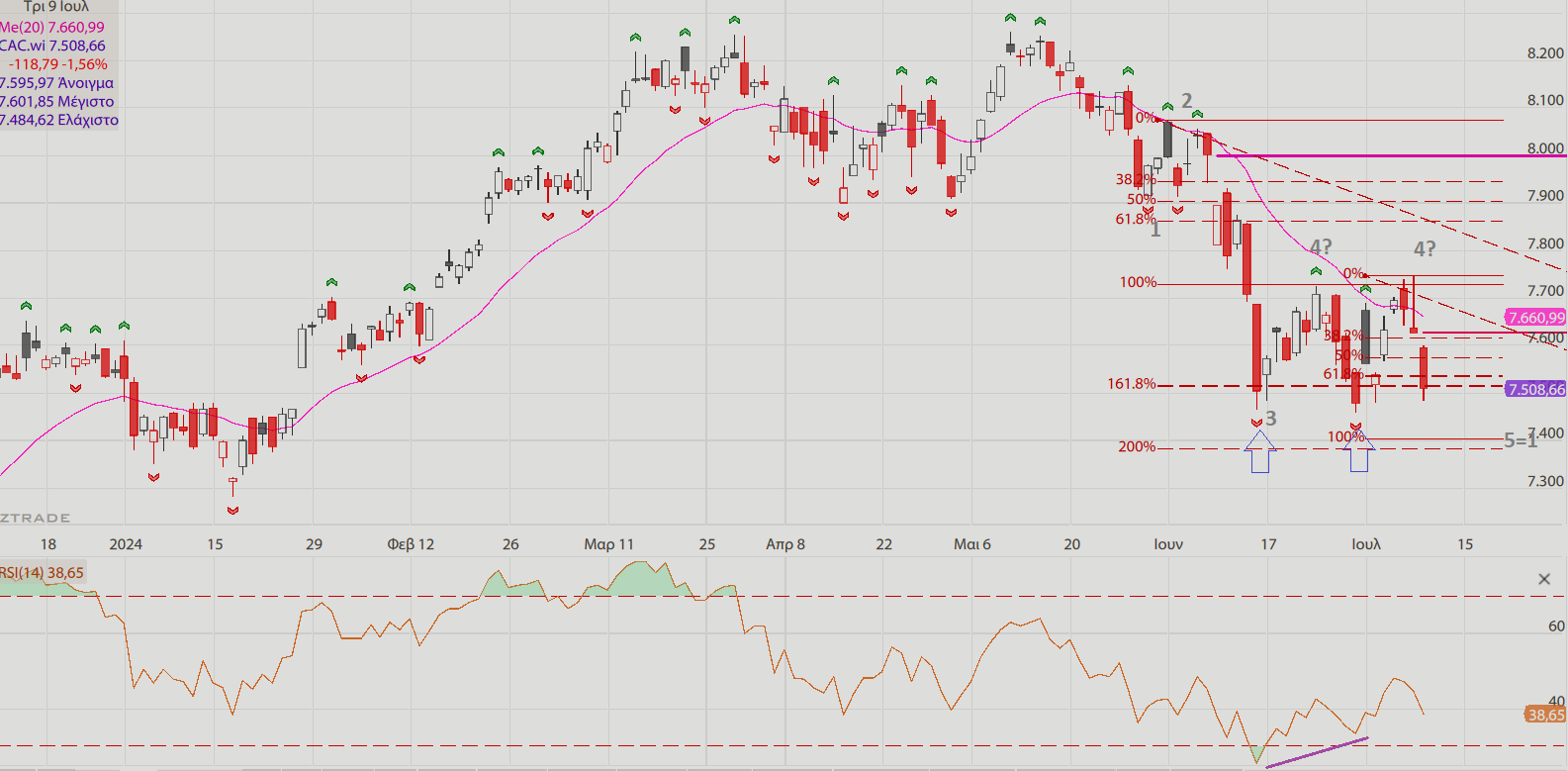
Task: Select the 161.8% Fibonacci level label
Action: [1131, 384]
